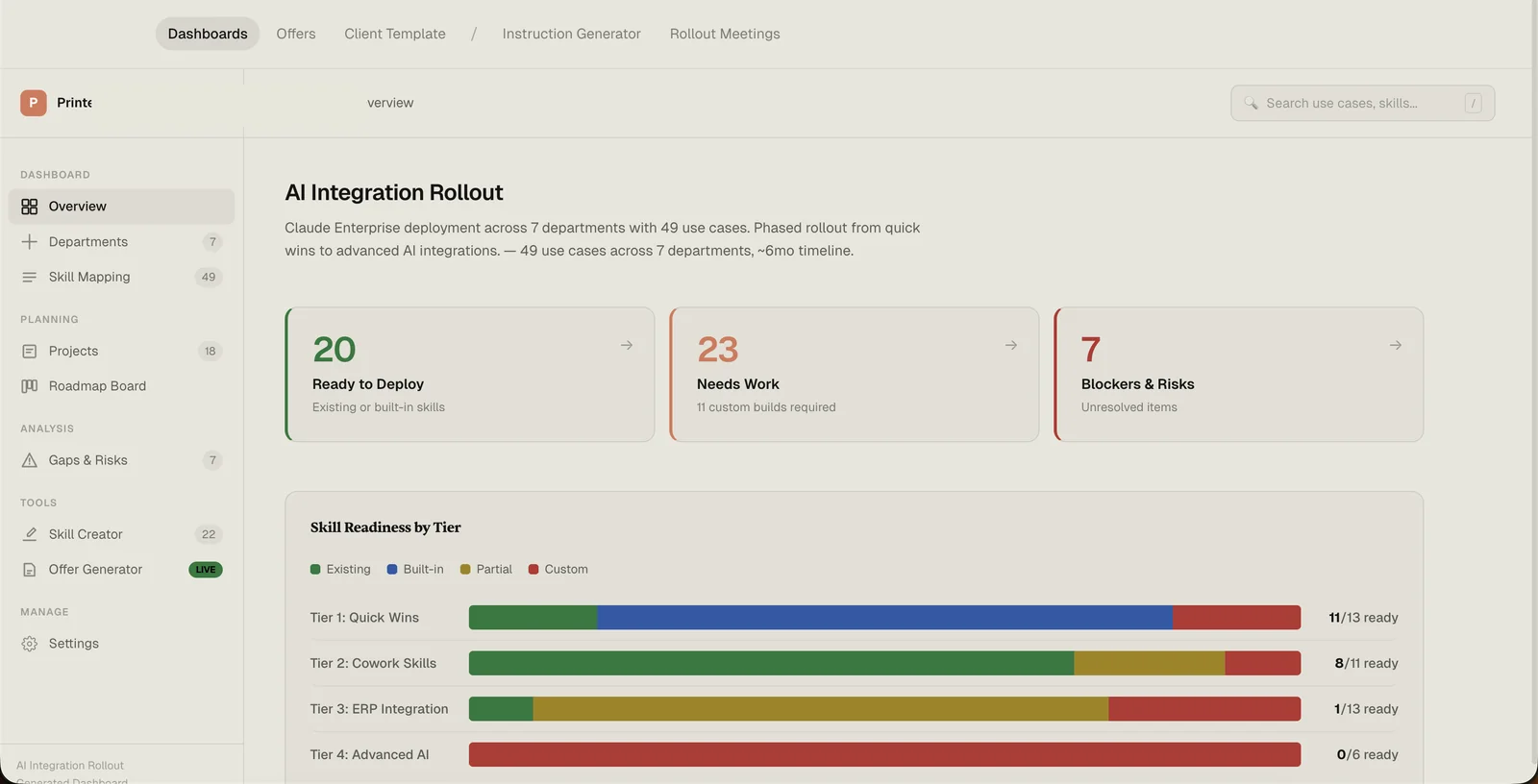This screenshot has width=1538, height=784.
Task: Click the green Existing legend swatch
Action: tap(315, 570)
